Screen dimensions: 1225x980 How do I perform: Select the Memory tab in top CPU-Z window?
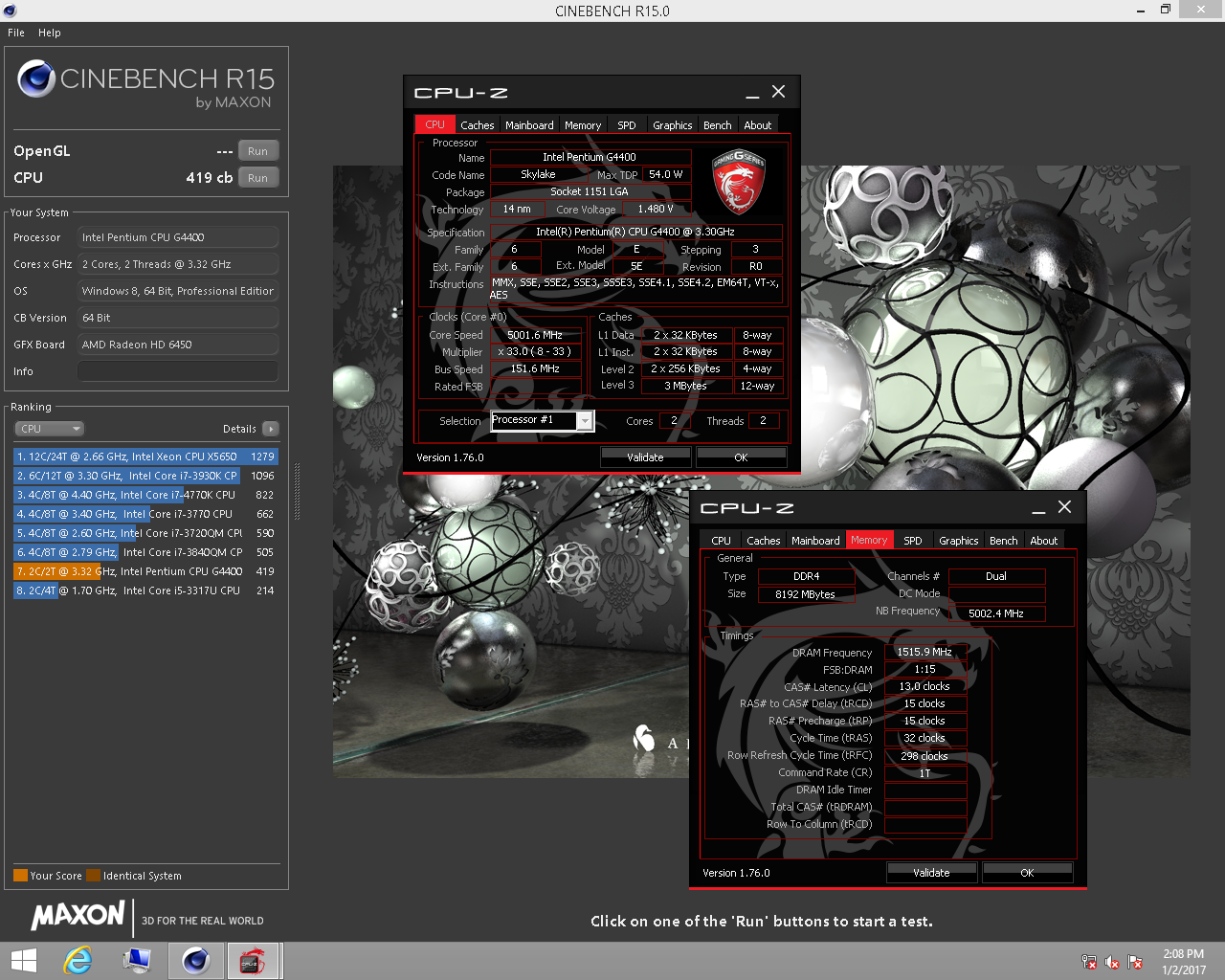coord(583,125)
